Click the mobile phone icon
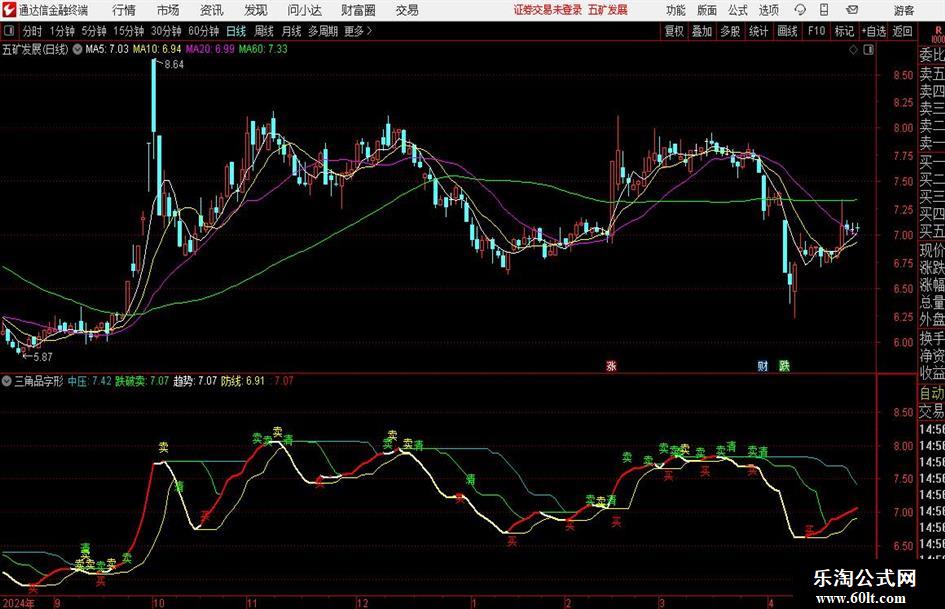This screenshot has height=609, width=945. tap(824, 10)
